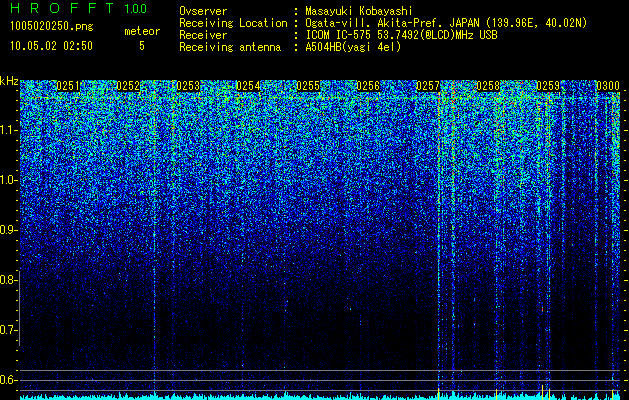
Task: Click the red meteor echo spot near 0259
Action: [x=542, y=310]
